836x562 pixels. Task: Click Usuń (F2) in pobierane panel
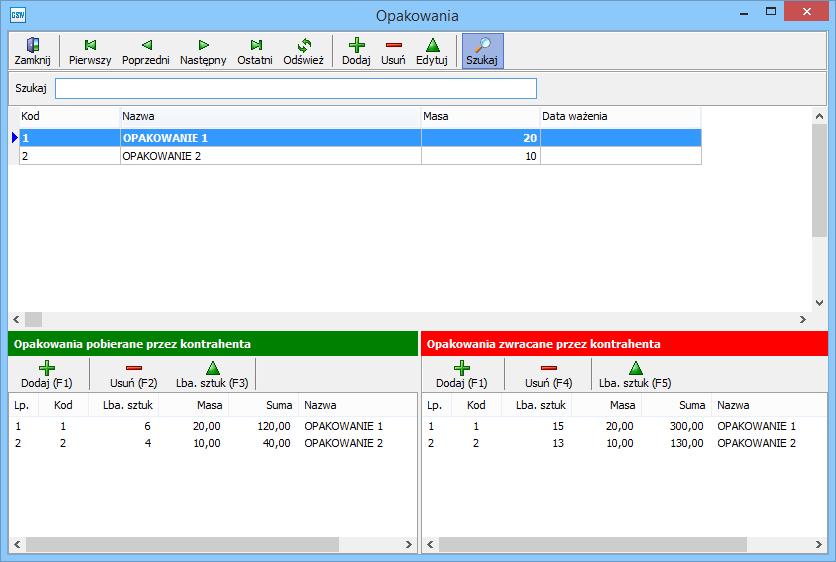pos(133,374)
